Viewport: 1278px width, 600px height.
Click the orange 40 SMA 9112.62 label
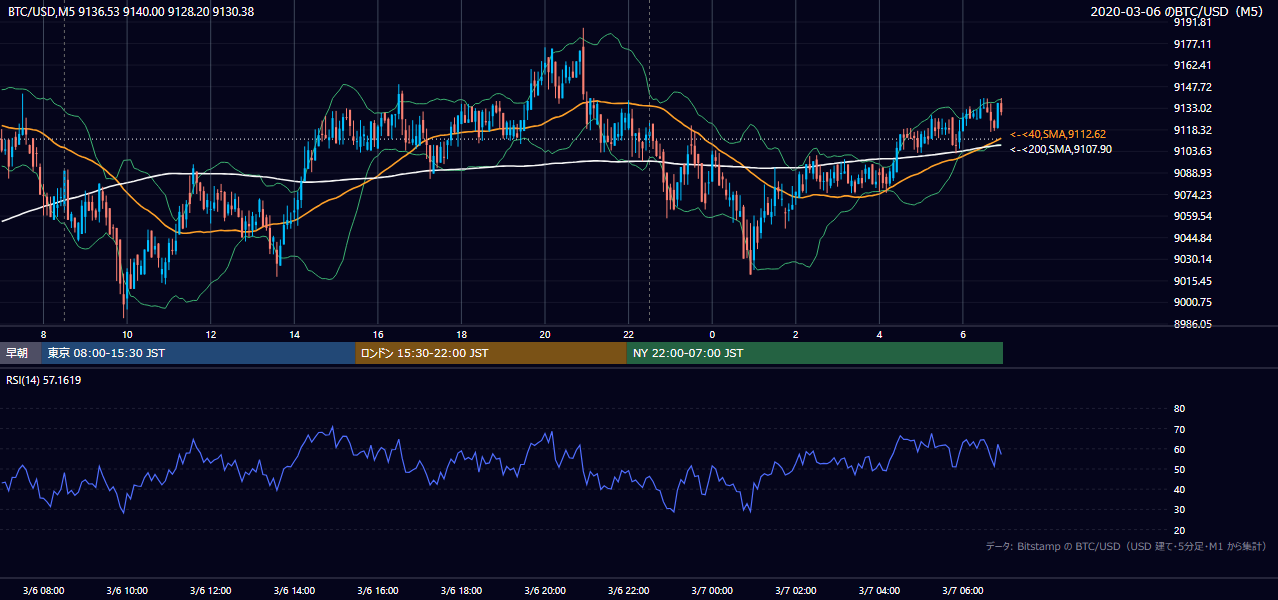point(1058,134)
